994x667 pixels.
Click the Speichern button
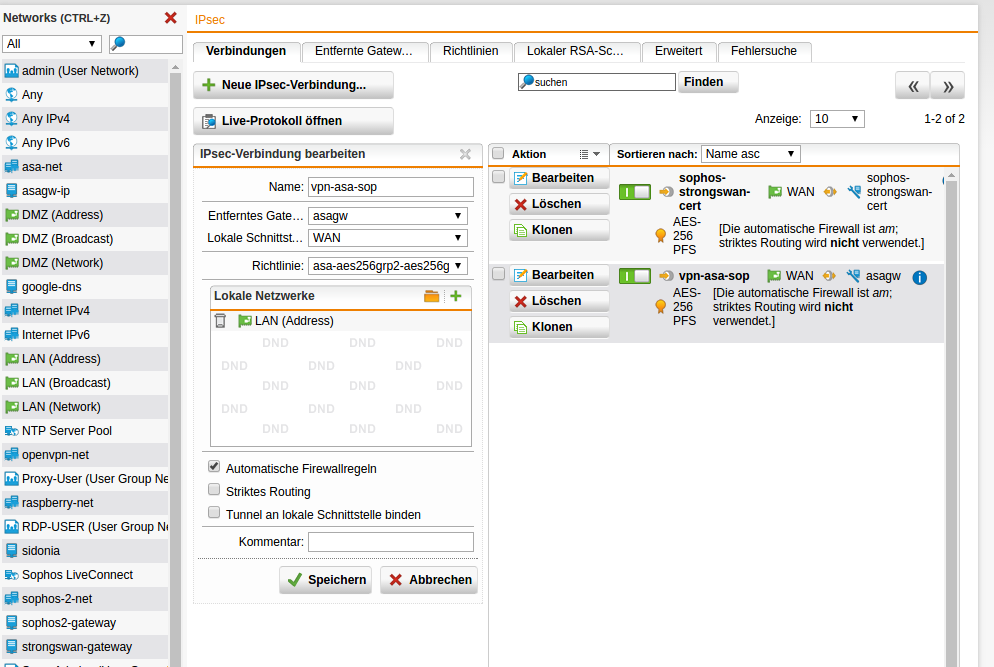click(325, 580)
